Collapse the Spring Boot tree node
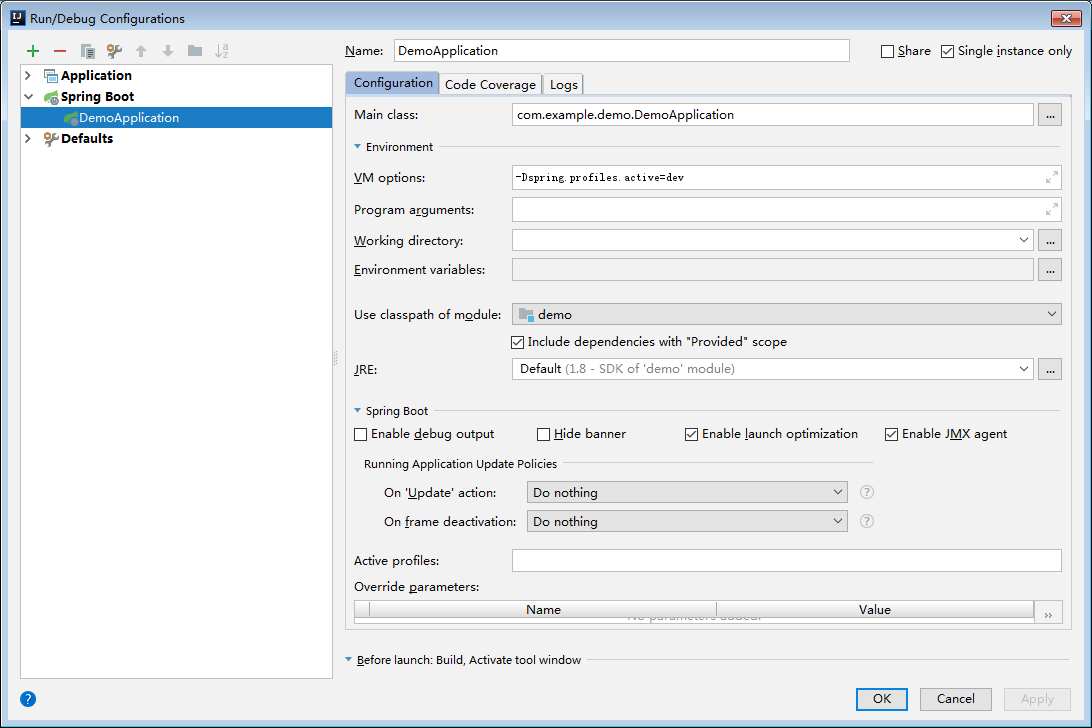1092x728 pixels. tap(29, 97)
